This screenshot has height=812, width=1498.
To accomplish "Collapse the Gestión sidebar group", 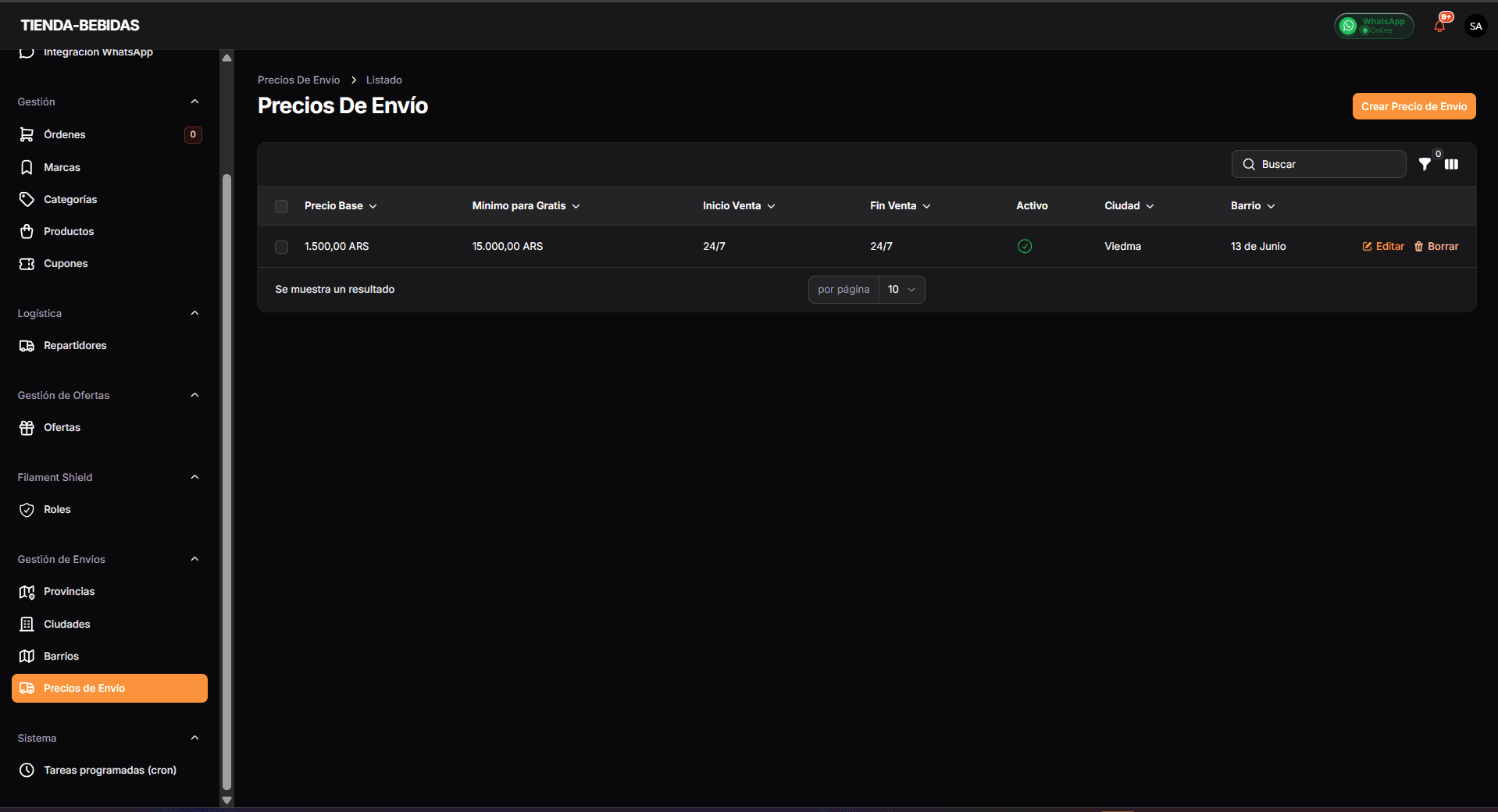I will coord(194,101).
